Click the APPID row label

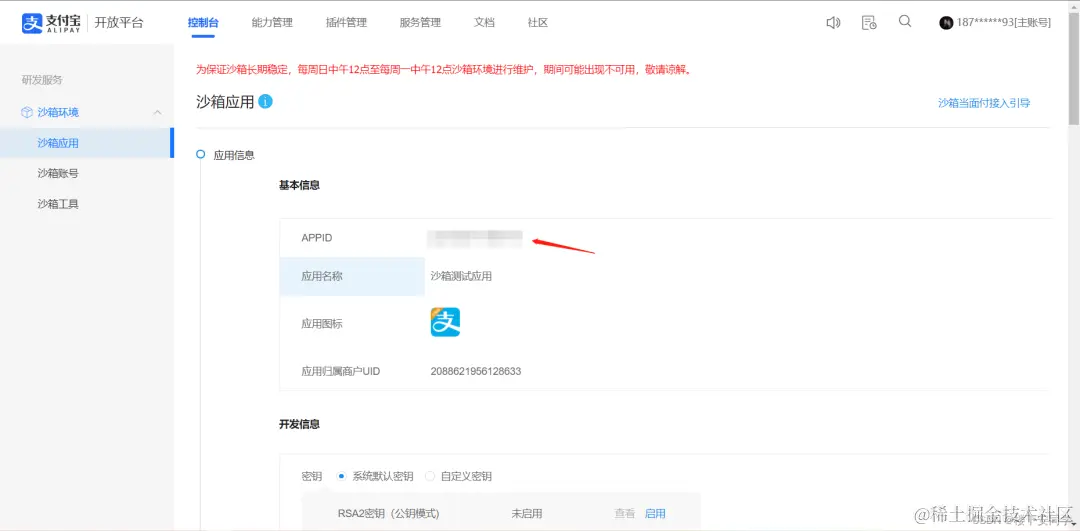(x=317, y=238)
